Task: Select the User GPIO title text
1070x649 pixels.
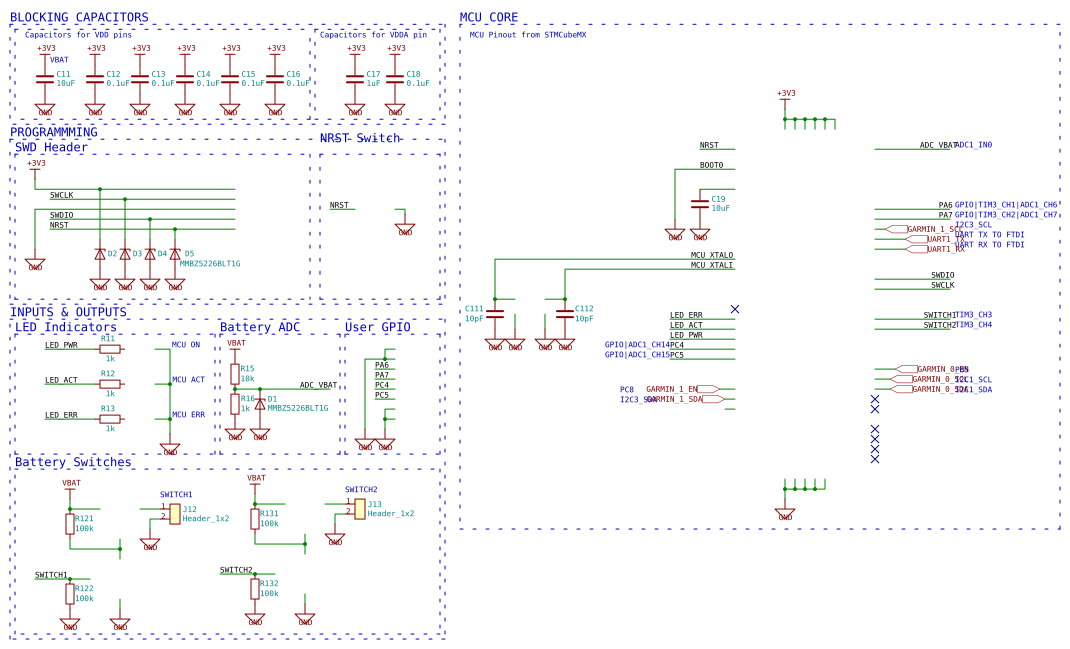Action: pos(377,328)
